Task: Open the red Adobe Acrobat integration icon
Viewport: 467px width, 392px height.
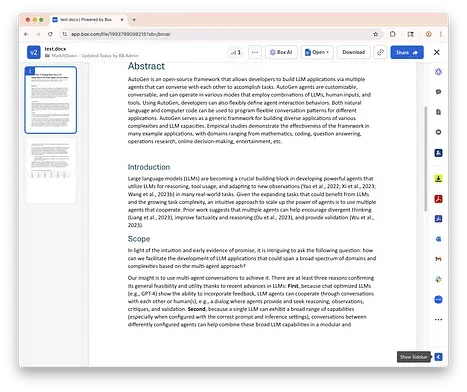Action: pyautogui.click(x=438, y=199)
